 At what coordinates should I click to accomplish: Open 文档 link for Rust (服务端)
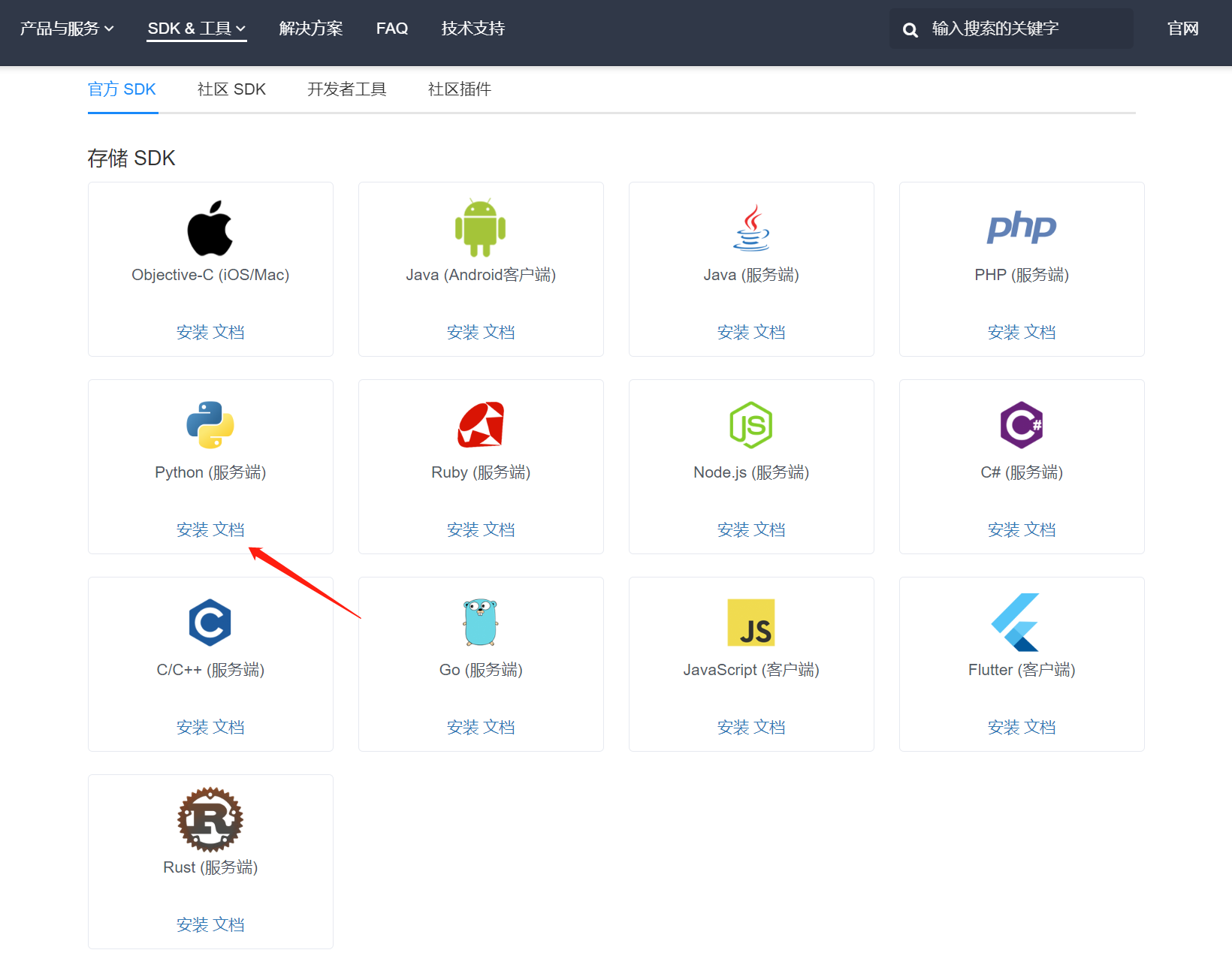point(228,924)
